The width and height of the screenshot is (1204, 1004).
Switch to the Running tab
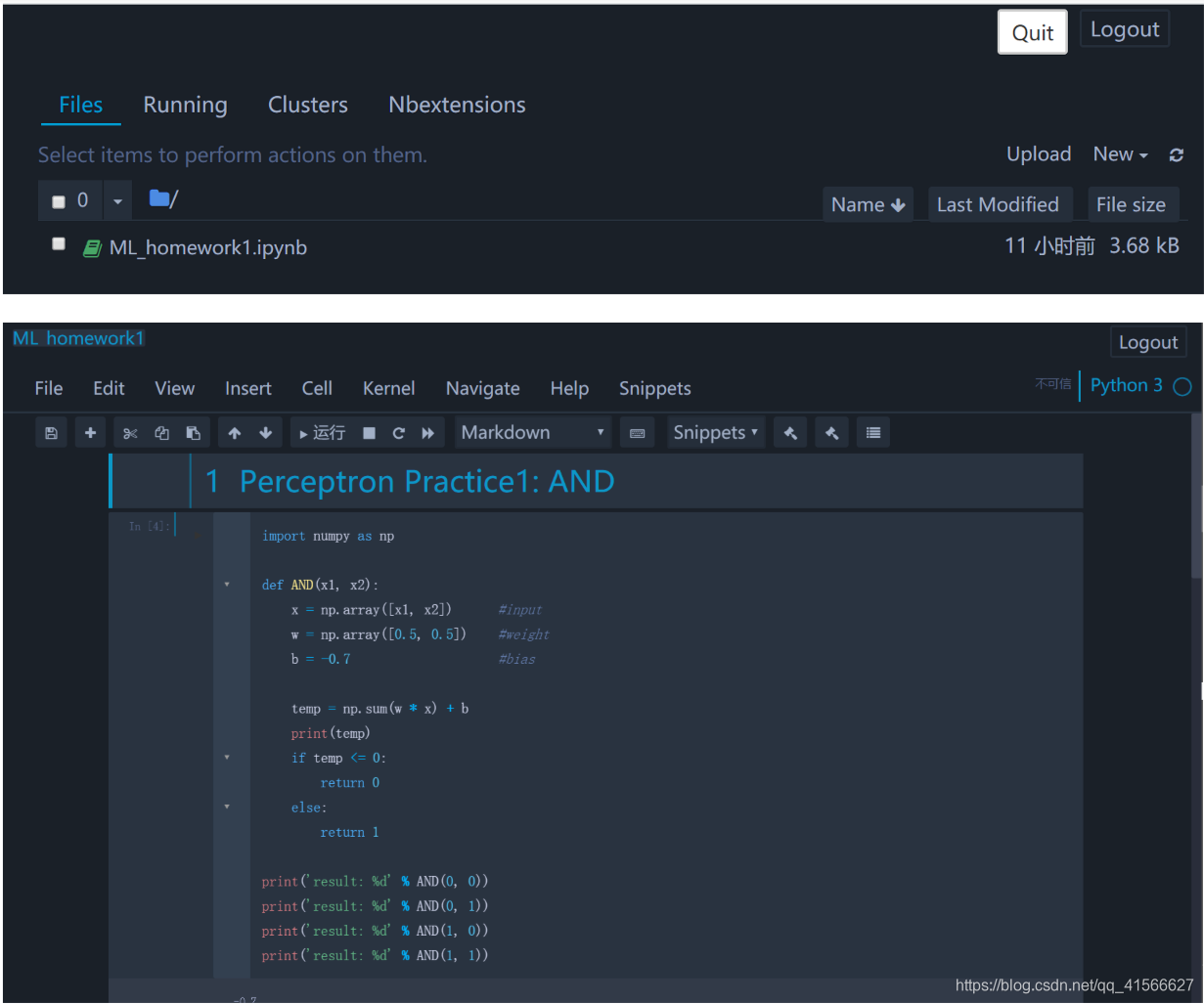pos(185,105)
